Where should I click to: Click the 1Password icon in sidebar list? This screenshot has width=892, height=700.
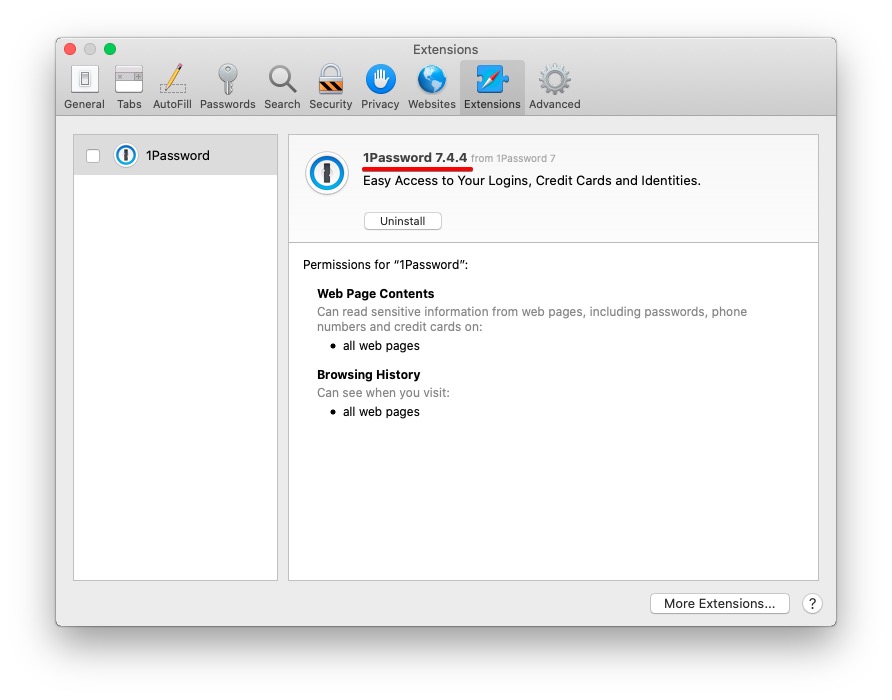coord(126,155)
